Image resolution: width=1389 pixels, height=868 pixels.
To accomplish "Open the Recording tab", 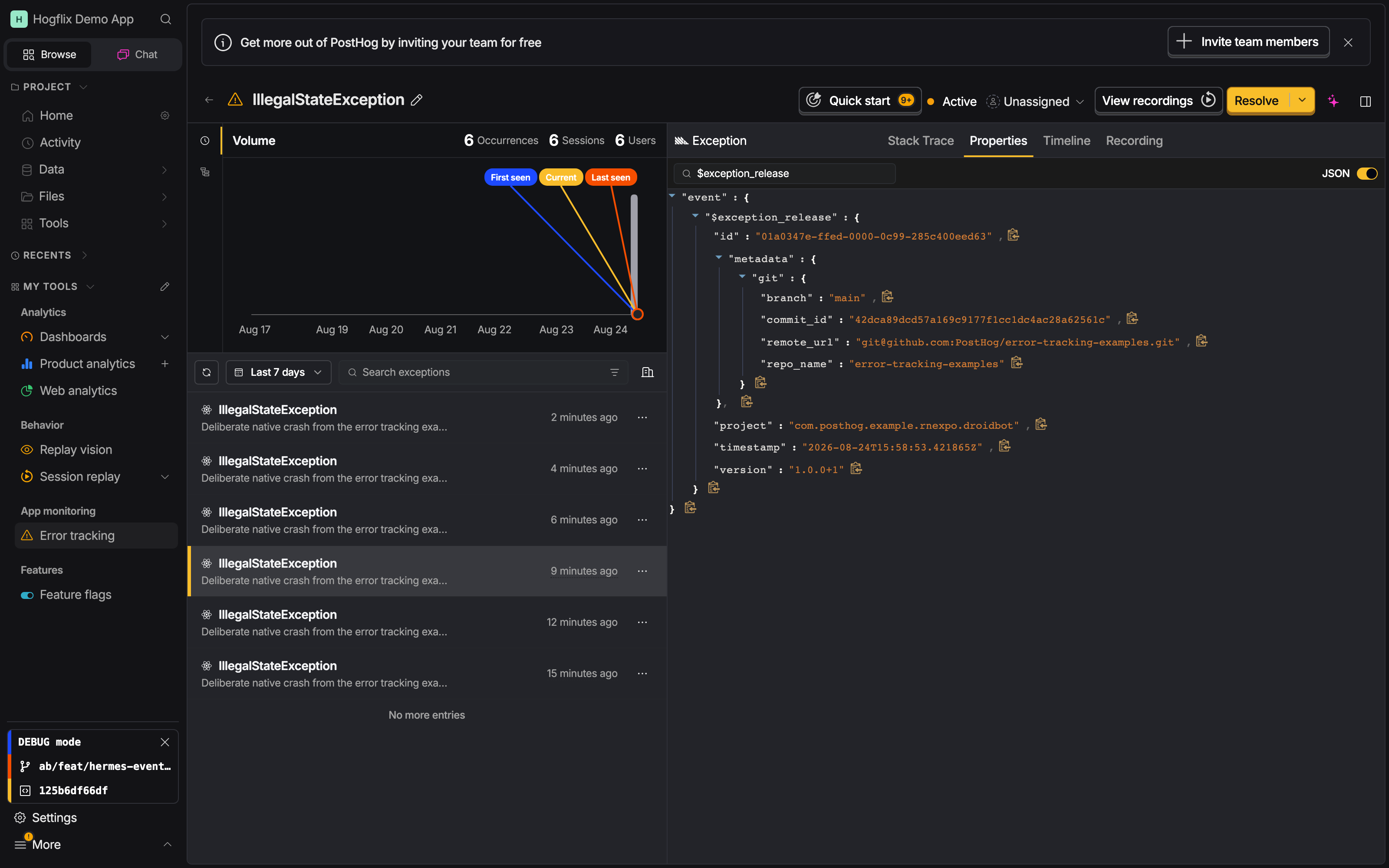I will [x=1134, y=141].
